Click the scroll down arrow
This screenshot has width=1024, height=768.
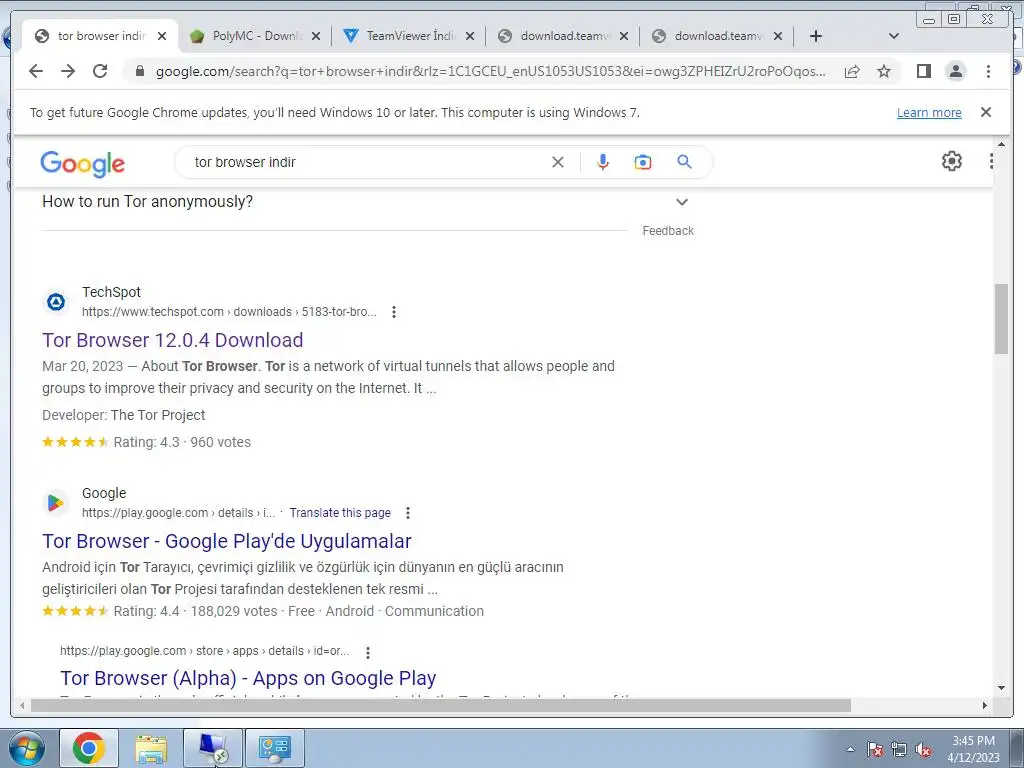(x=1002, y=687)
